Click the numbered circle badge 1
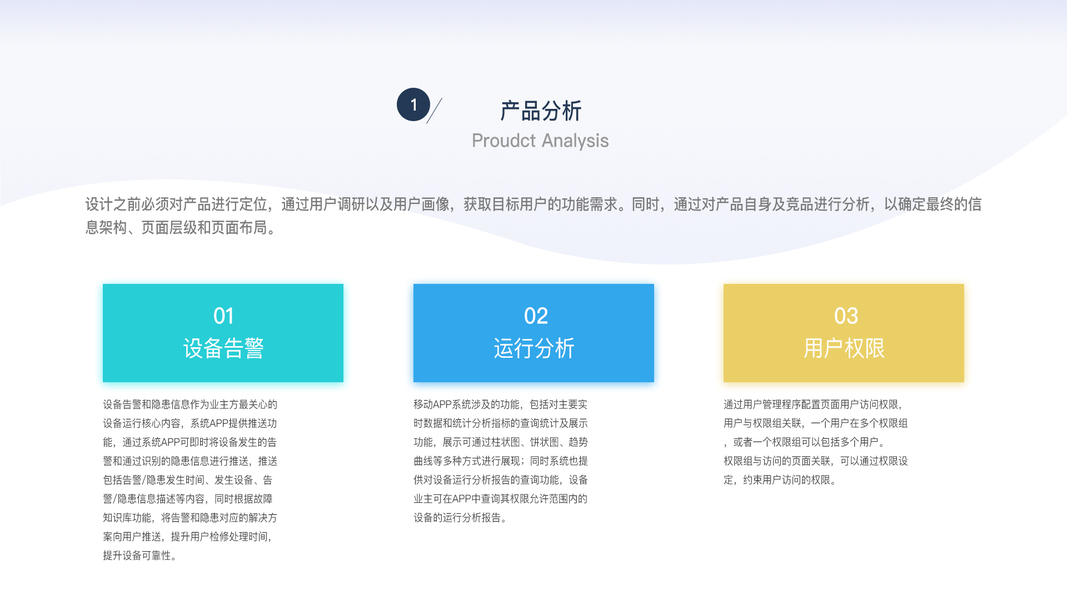The height and width of the screenshot is (600, 1067). (x=413, y=105)
